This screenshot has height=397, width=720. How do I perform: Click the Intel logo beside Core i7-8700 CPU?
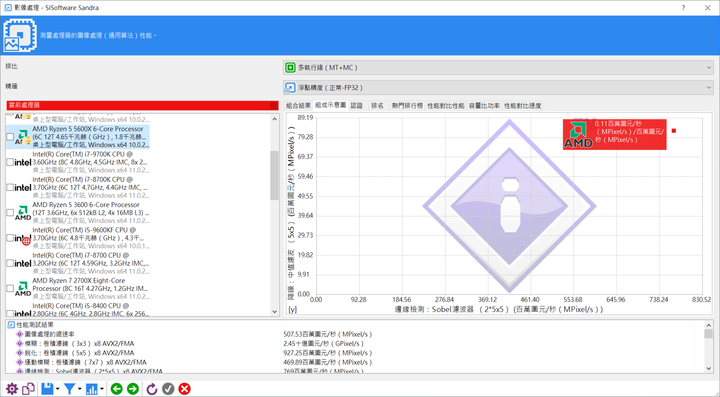click(23, 263)
